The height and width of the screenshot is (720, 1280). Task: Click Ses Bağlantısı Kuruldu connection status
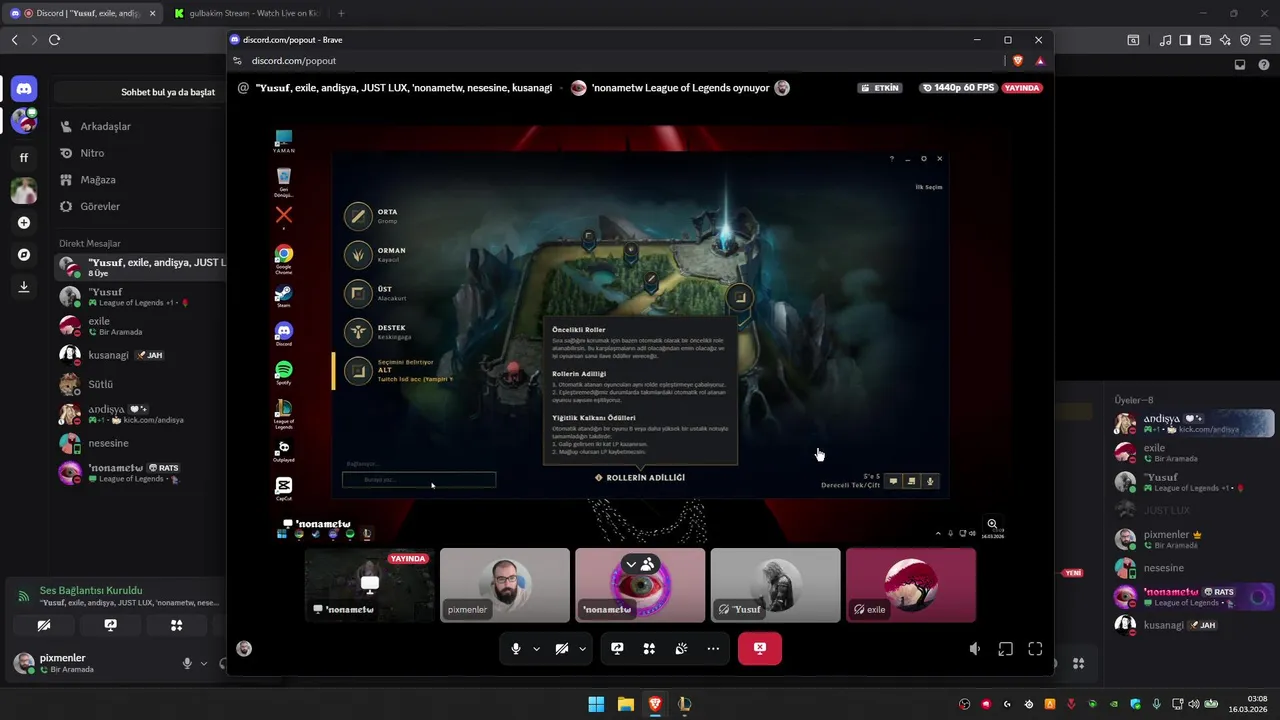coord(91,591)
